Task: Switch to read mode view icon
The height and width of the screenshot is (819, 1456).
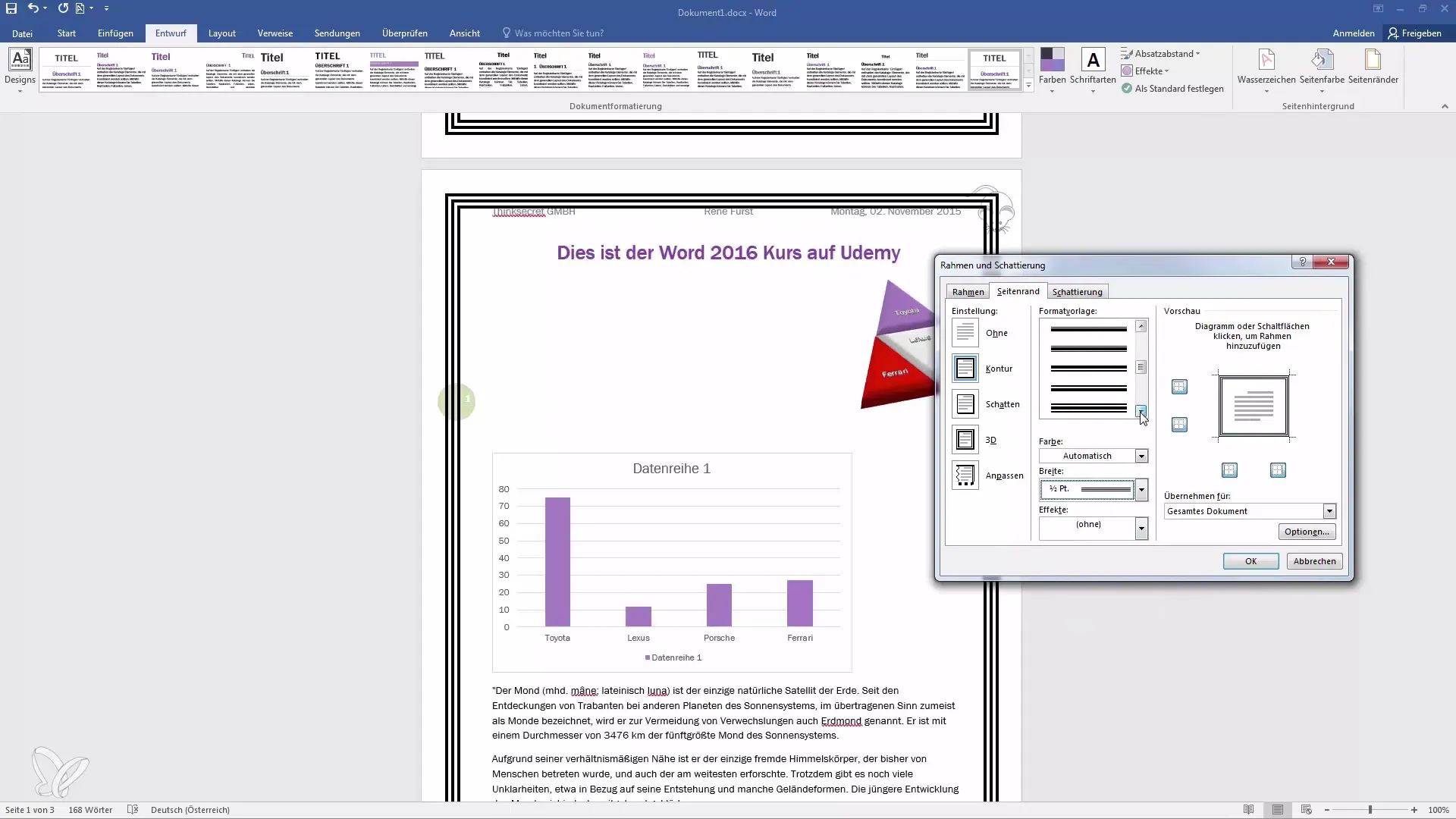Action: point(1248,810)
